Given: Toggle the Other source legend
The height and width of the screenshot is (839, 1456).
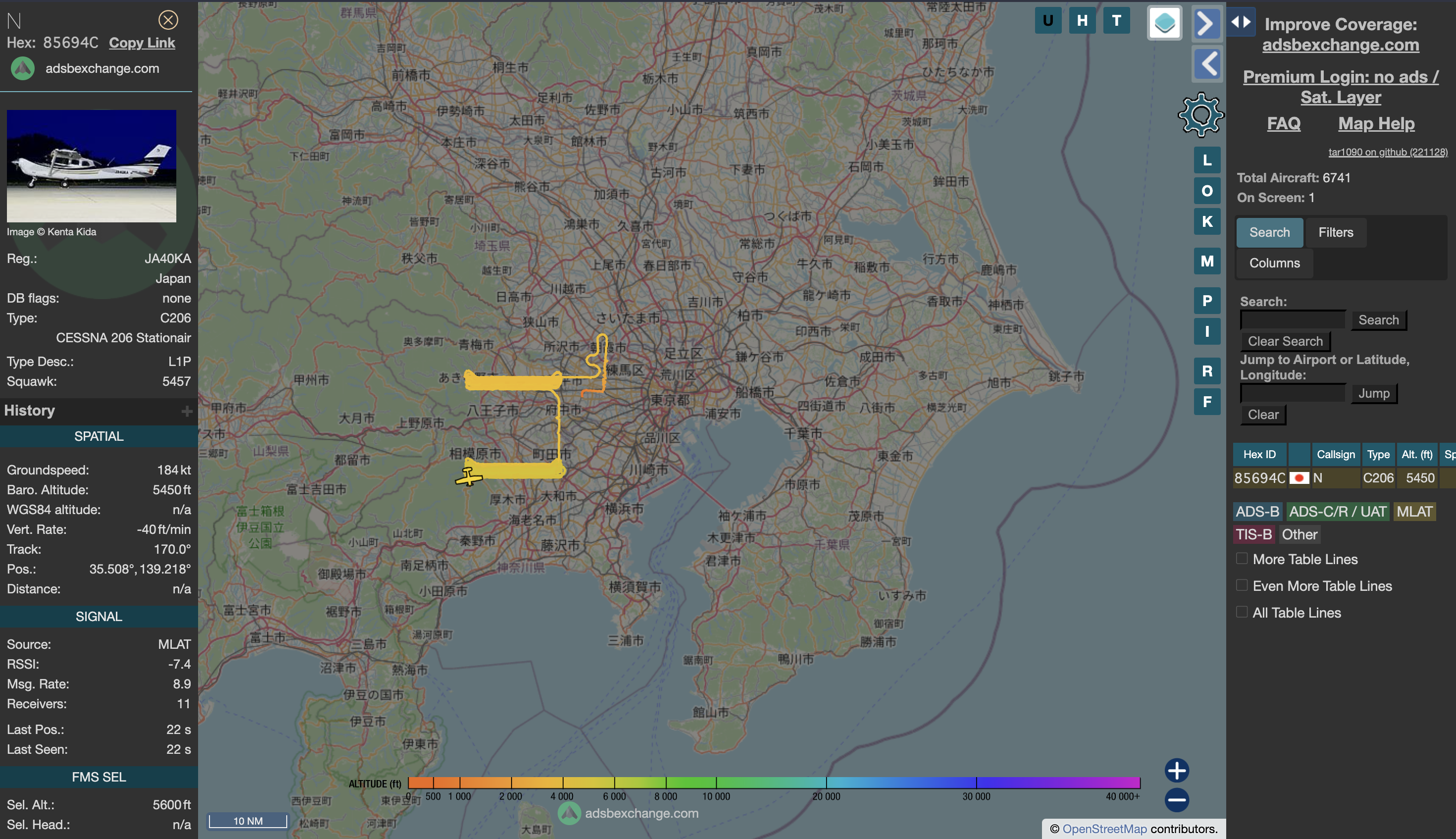Looking at the screenshot, I should (1300, 535).
